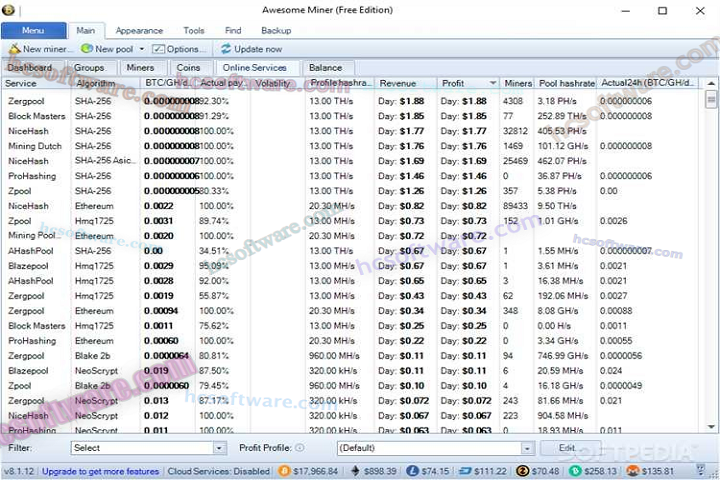Open the blue Menu button
720x480 pixels.
[x=34, y=30]
